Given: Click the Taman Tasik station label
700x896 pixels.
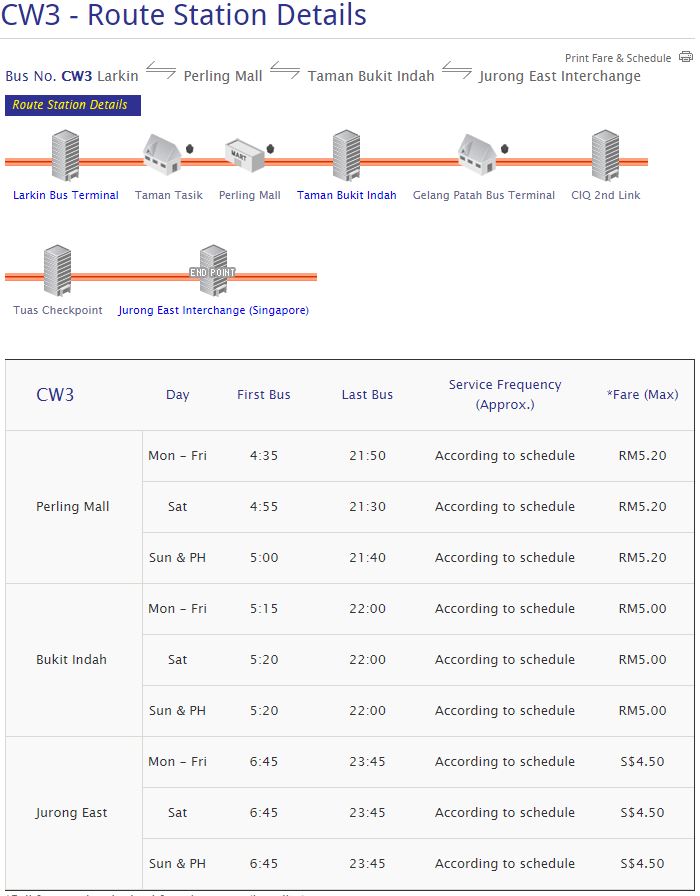Looking at the screenshot, I should tap(169, 195).
